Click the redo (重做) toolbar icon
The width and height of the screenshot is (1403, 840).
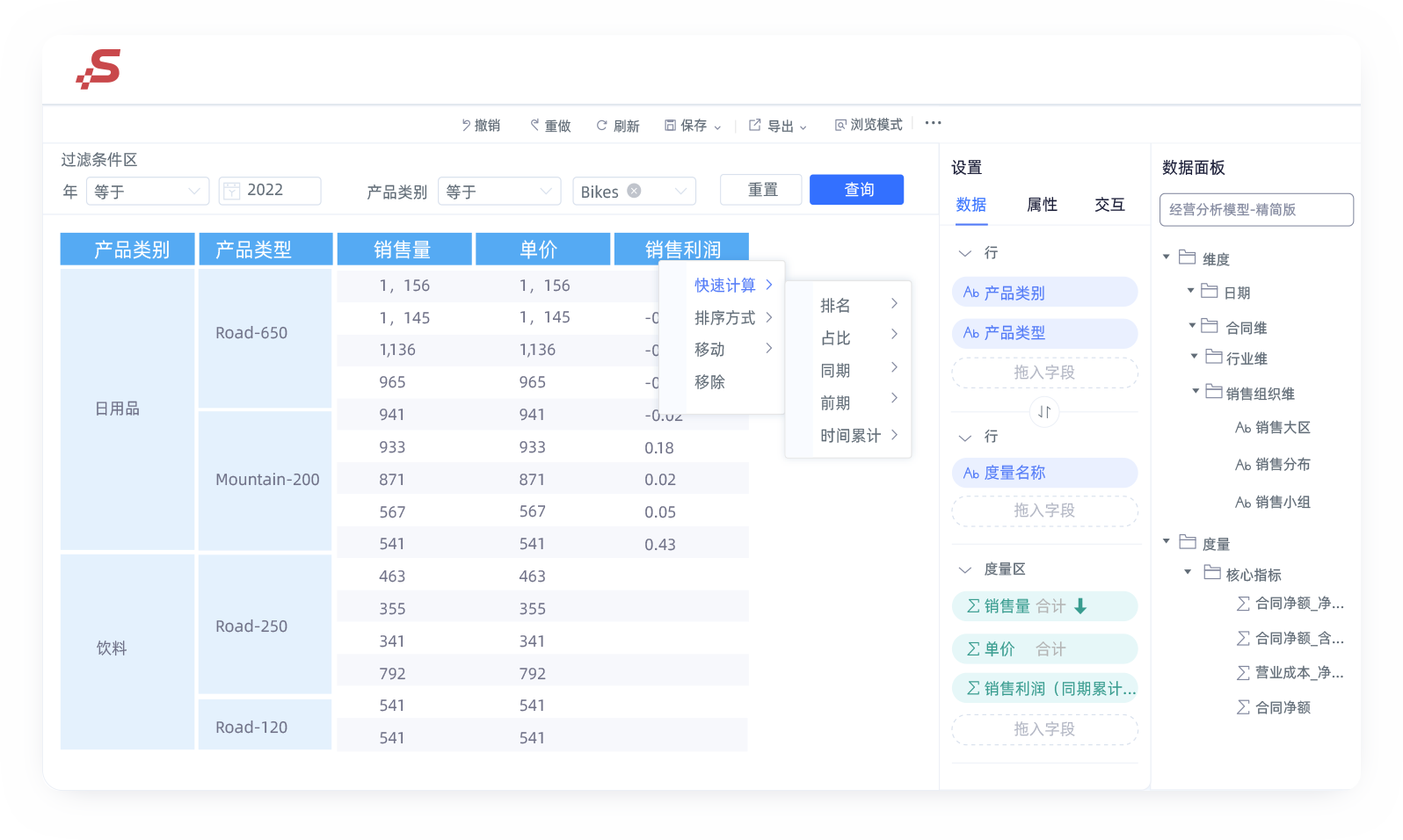(x=535, y=126)
